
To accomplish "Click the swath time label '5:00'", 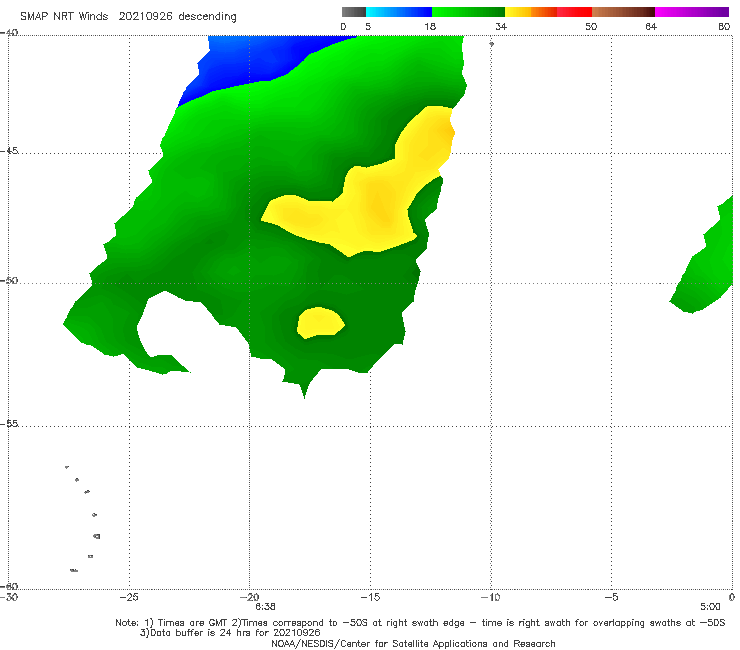I will pyautogui.click(x=710, y=607).
